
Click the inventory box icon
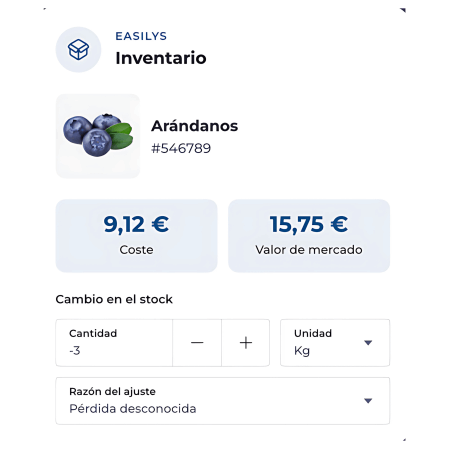pos(78,50)
